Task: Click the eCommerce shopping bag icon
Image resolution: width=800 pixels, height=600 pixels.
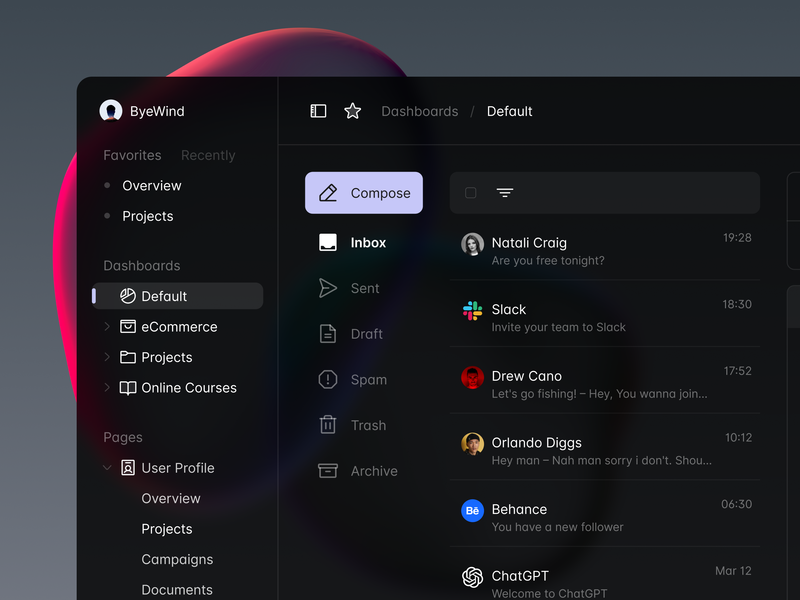Action: coord(128,327)
